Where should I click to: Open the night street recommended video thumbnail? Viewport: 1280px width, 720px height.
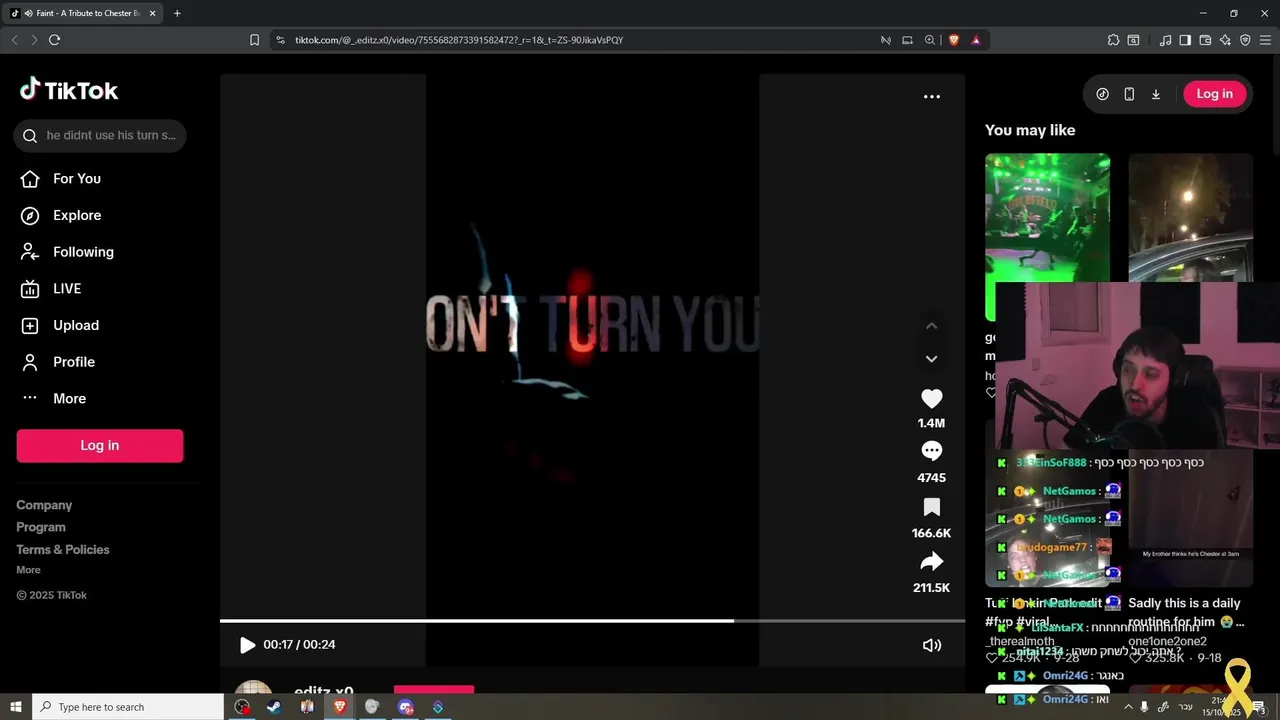[1190, 217]
